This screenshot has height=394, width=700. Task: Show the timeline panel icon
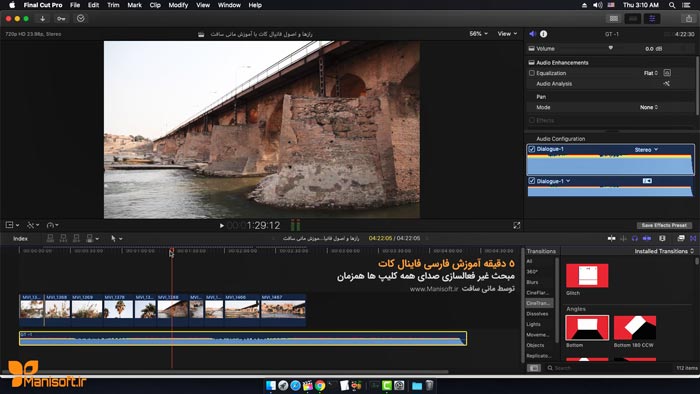click(x=633, y=19)
